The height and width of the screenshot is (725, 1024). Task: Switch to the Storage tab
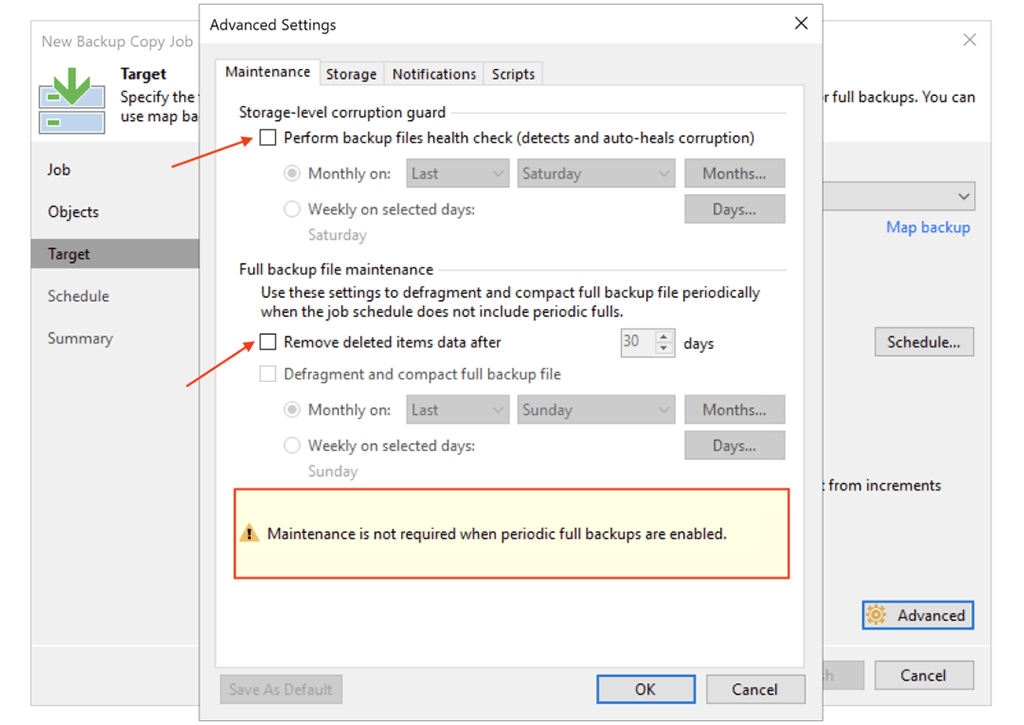pyautogui.click(x=351, y=74)
